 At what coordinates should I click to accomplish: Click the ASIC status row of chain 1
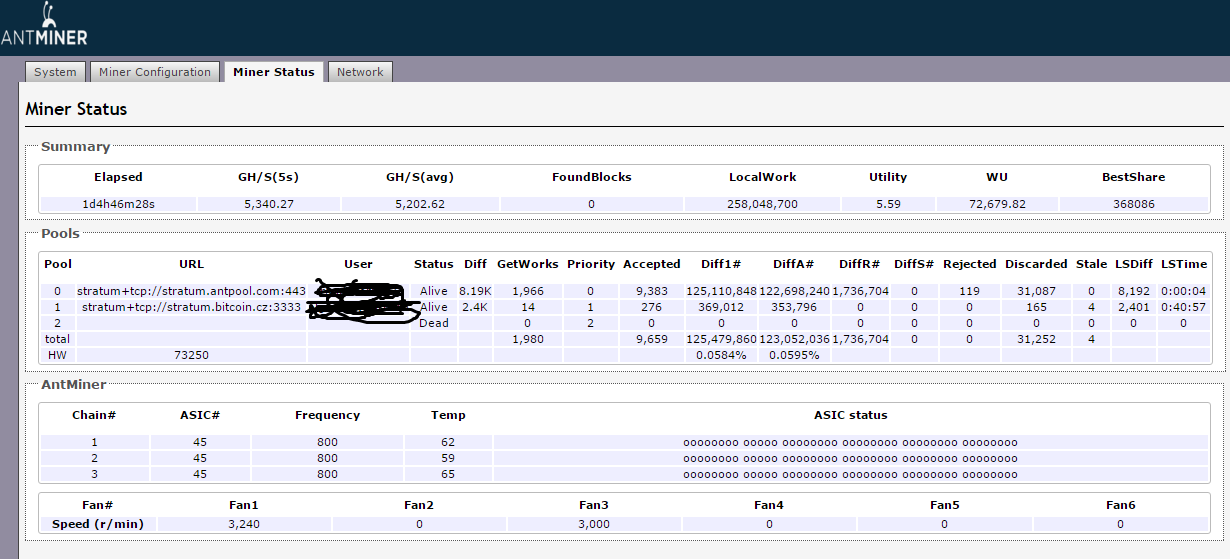click(850, 442)
